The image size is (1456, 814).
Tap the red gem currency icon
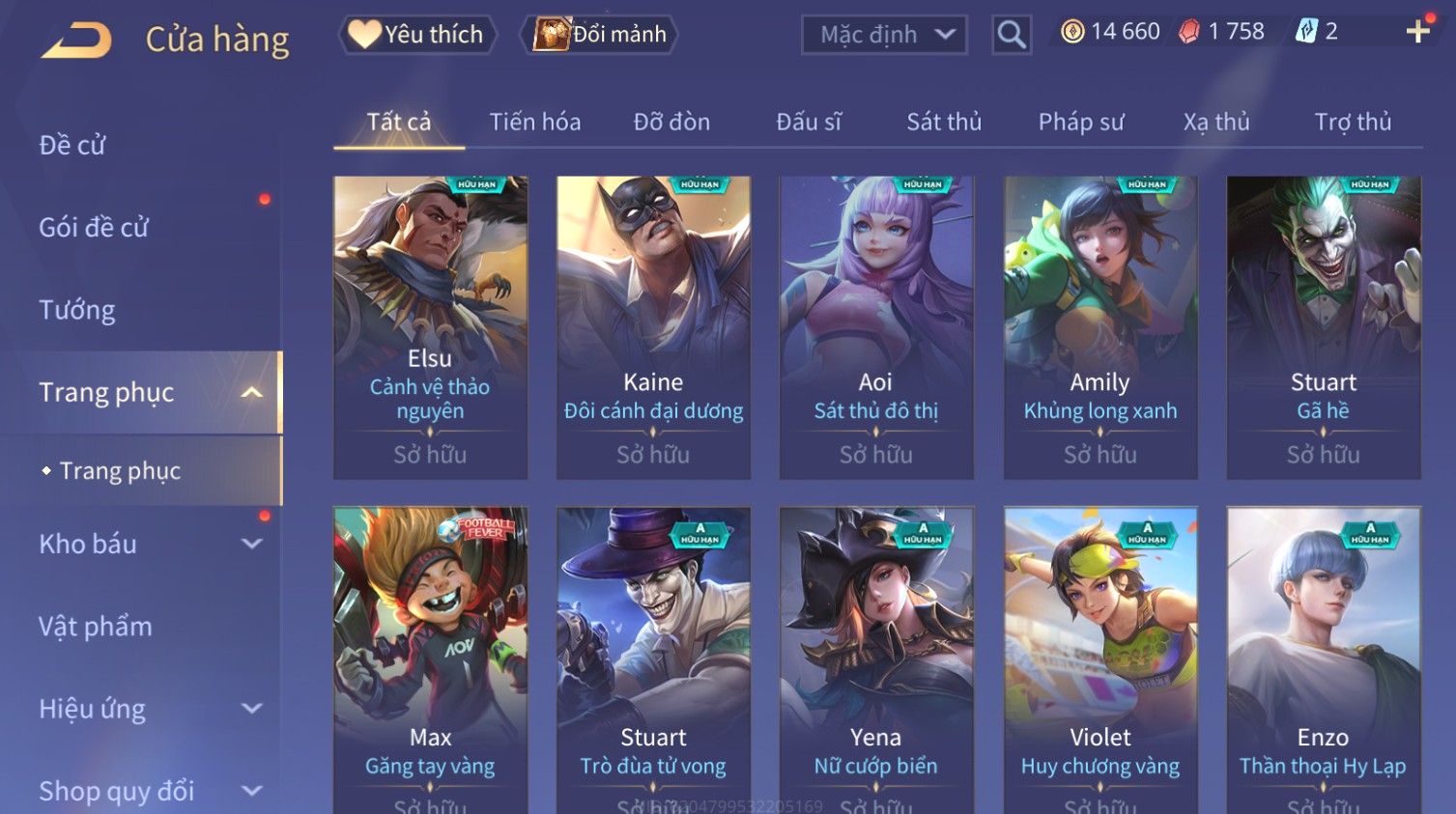pos(1189,32)
